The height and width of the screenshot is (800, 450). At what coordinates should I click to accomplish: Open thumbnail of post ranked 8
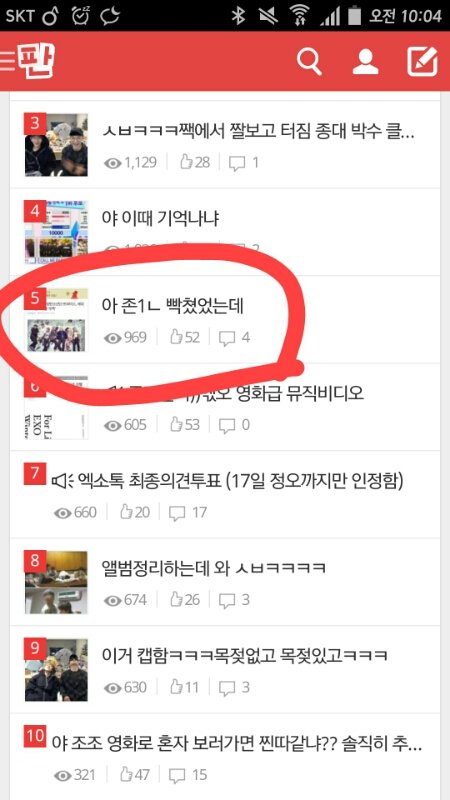coord(56,582)
